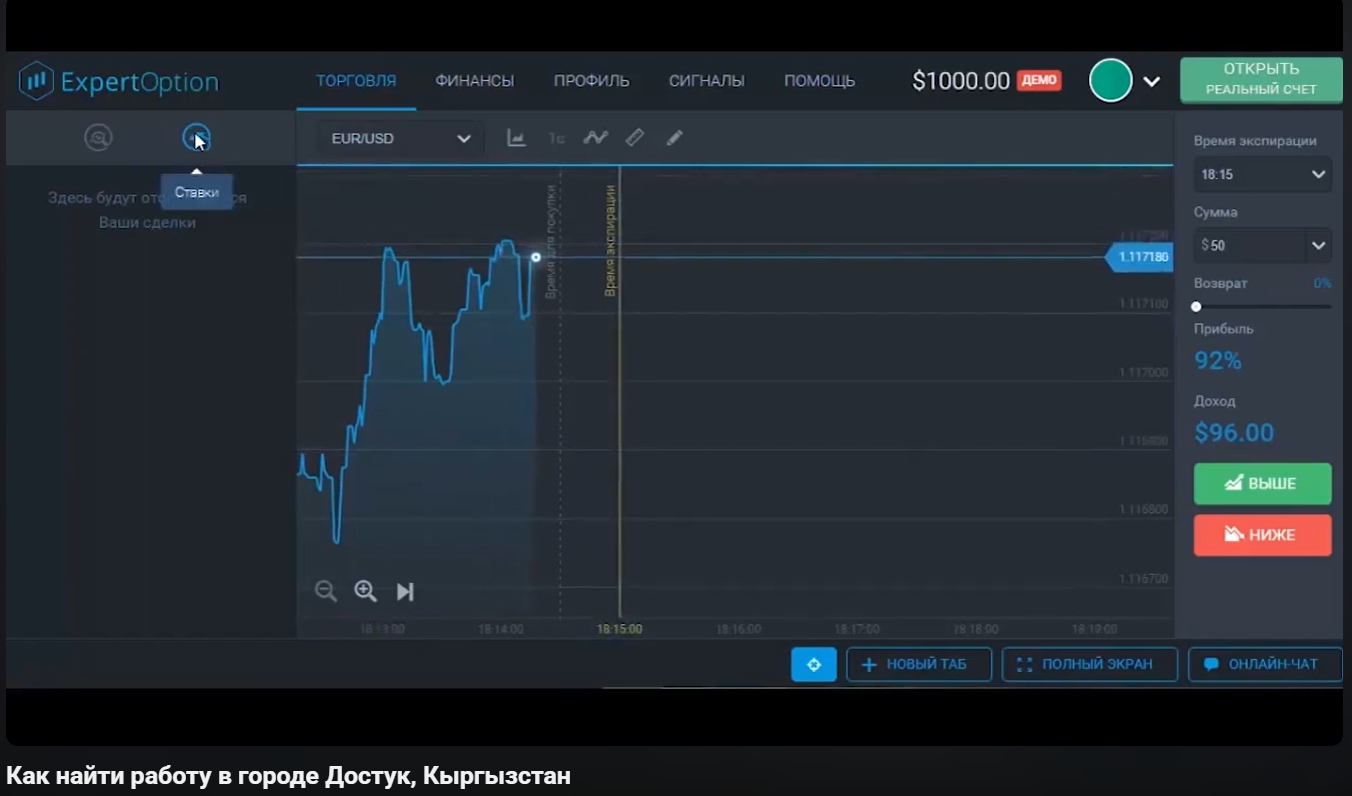Jump to latest chart position arrow
This screenshot has height=796, width=1352.
(405, 591)
